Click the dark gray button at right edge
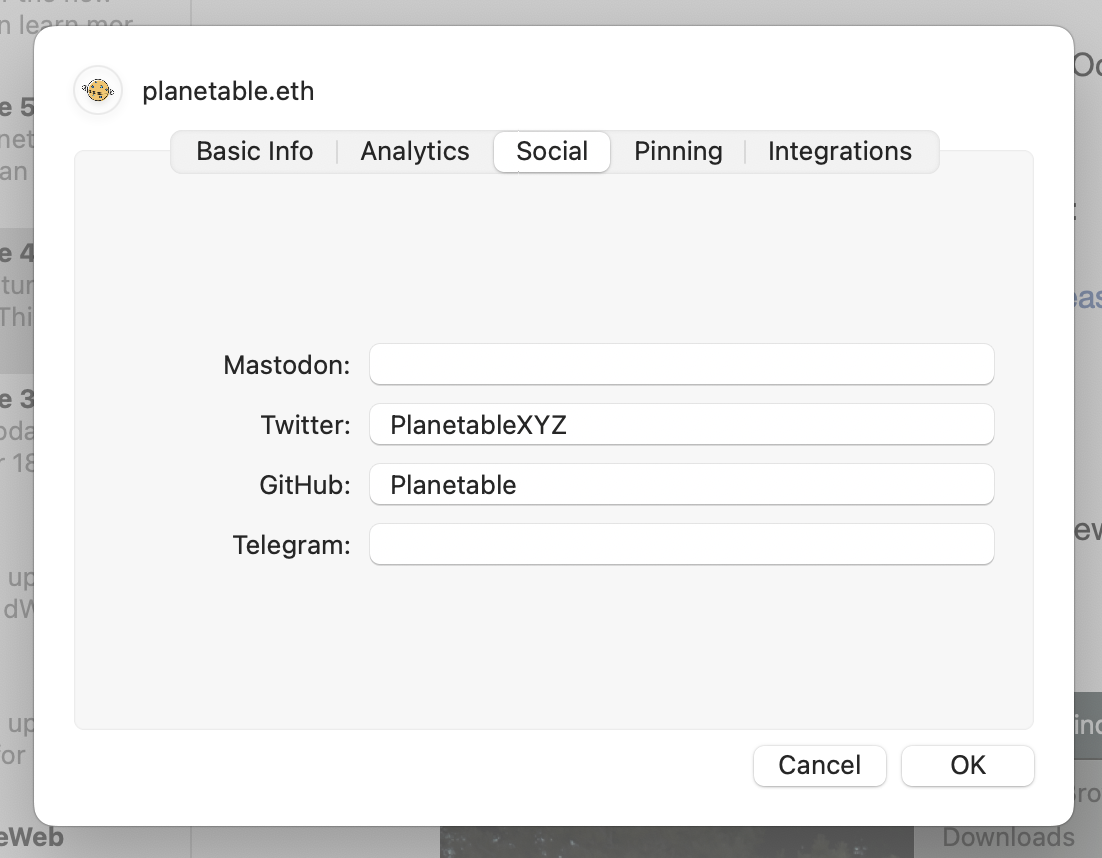This screenshot has height=858, width=1102. click(1087, 724)
